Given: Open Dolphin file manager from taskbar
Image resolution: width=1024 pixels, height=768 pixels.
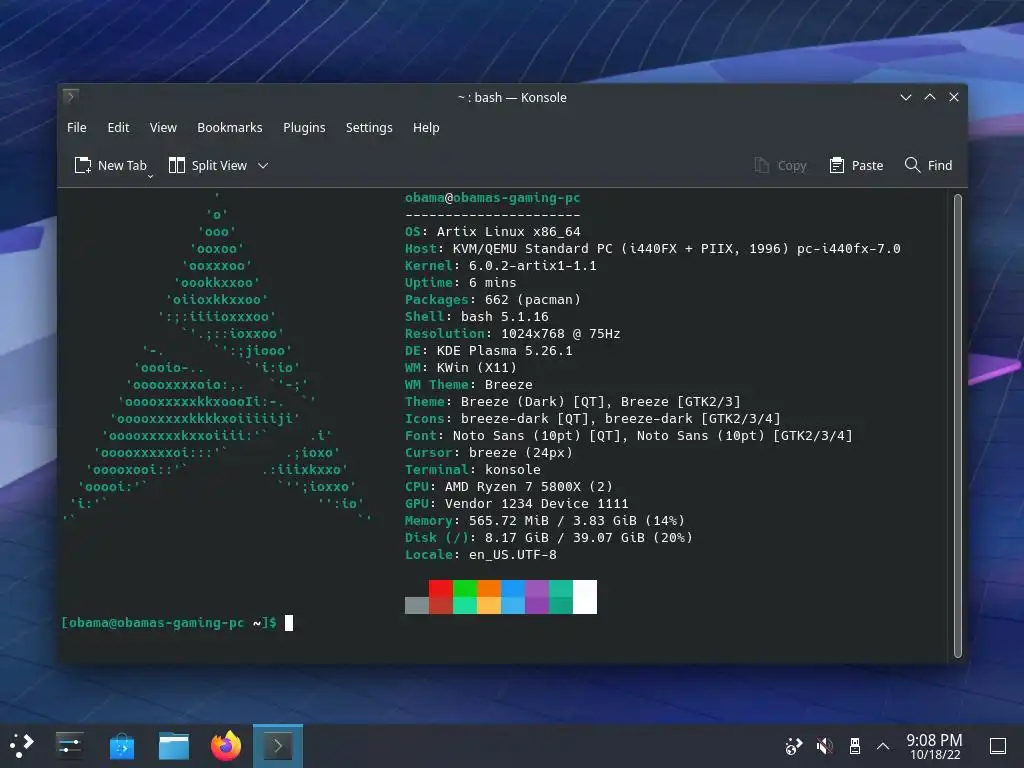Looking at the screenshot, I should [x=174, y=746].
